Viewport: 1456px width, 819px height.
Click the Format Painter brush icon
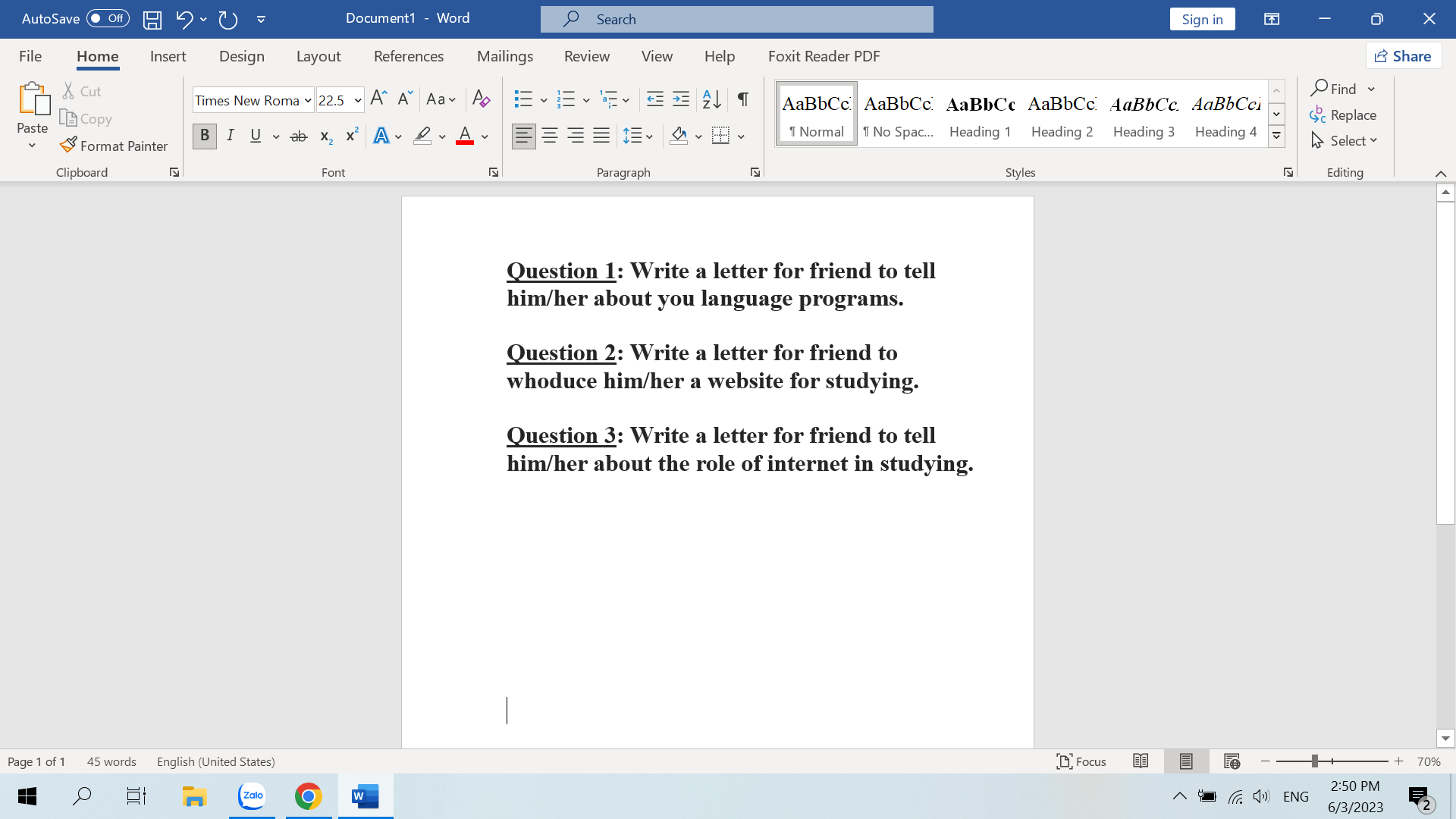point(68,145)
